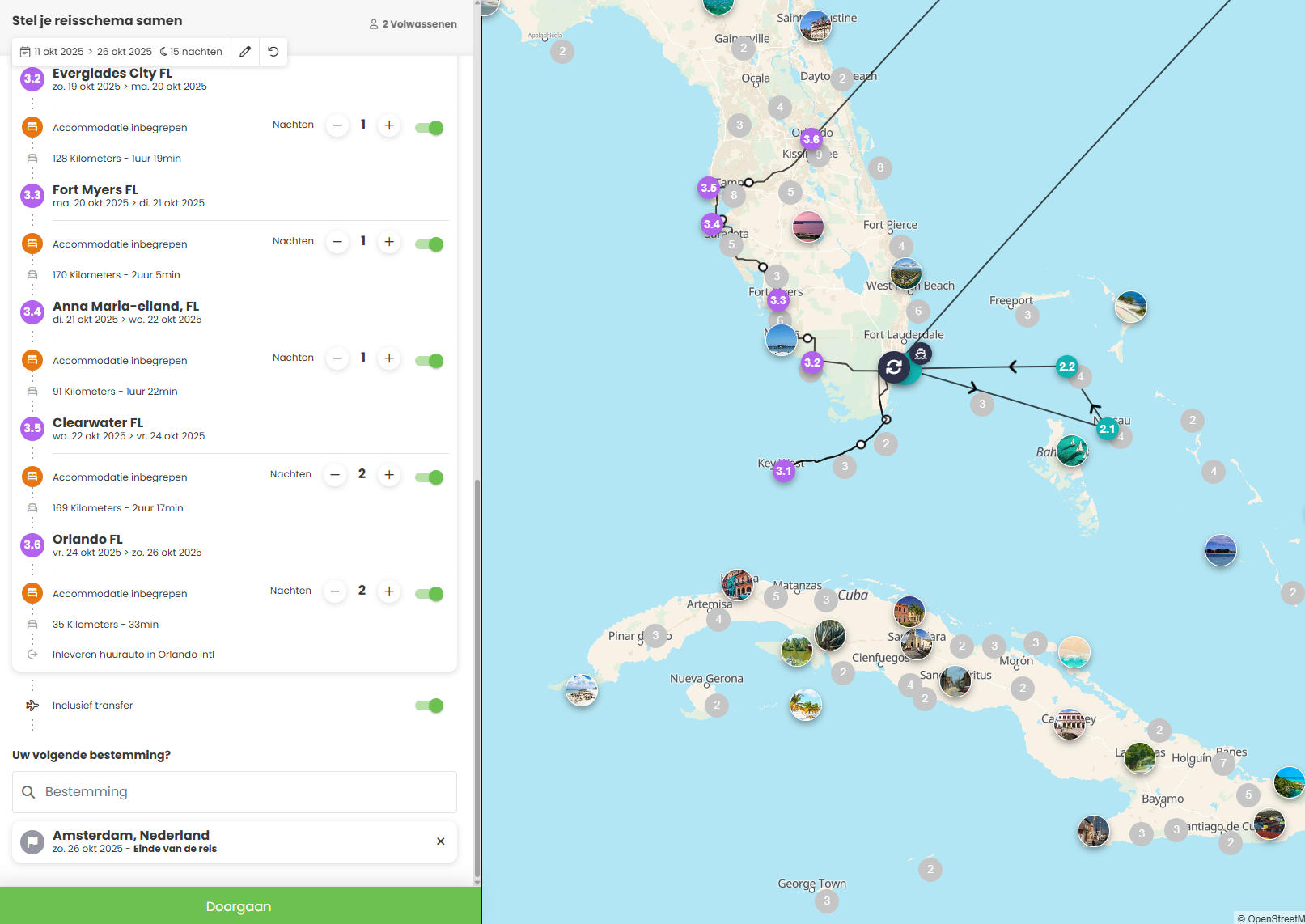Click the Inclusief transfer airplane icon
The image size is (1305, 924).
(32, 706)
